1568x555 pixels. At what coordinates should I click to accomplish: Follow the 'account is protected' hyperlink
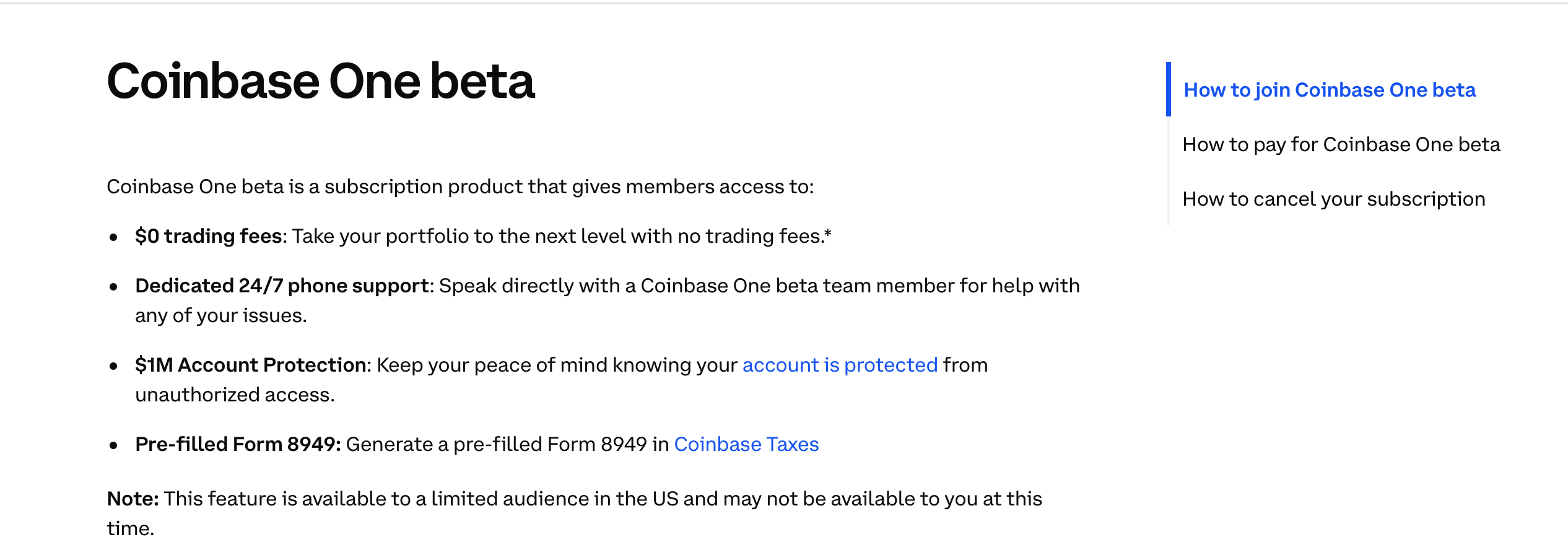pos(840,365)
